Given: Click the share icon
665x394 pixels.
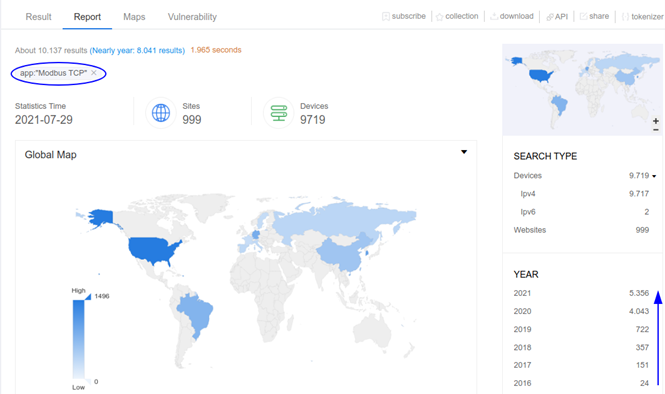Looking at the screenshot, I should tap(584, 16).
